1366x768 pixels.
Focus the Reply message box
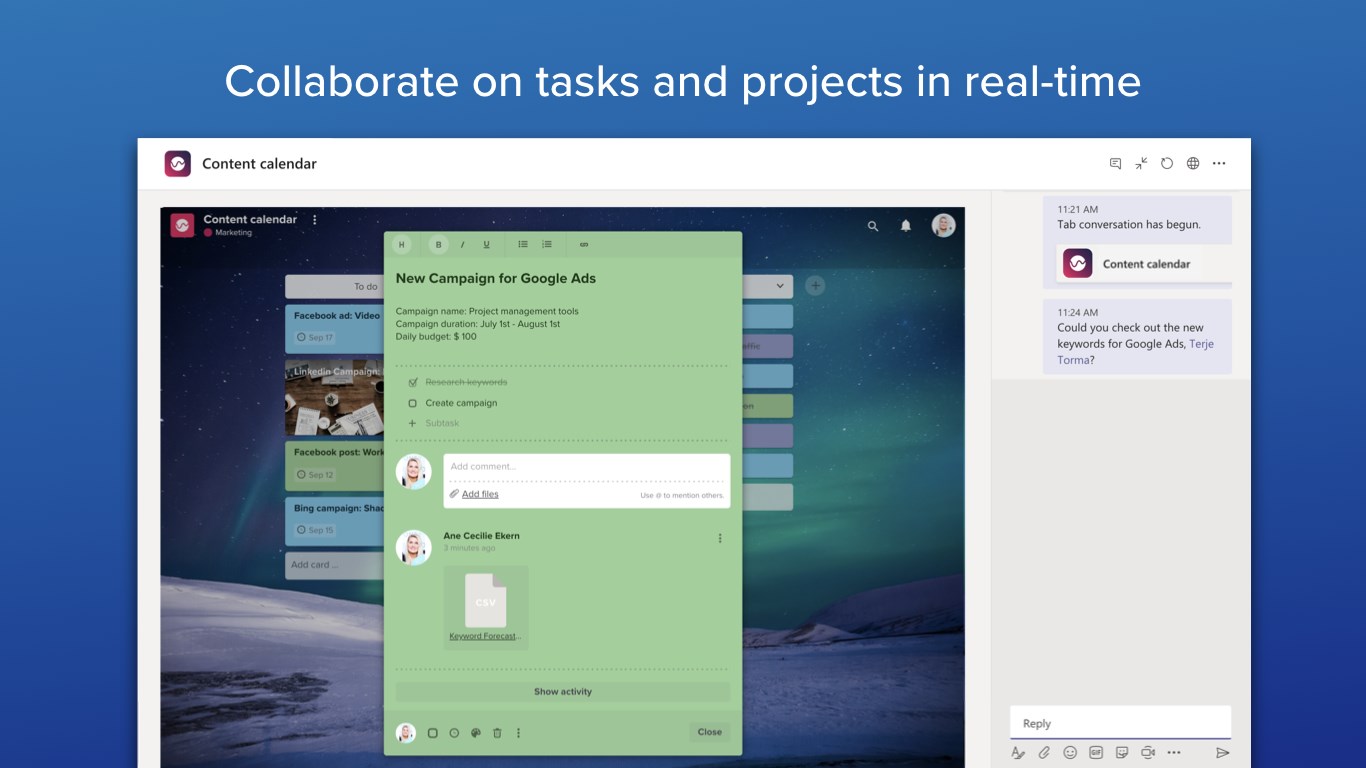point(1120,723)
